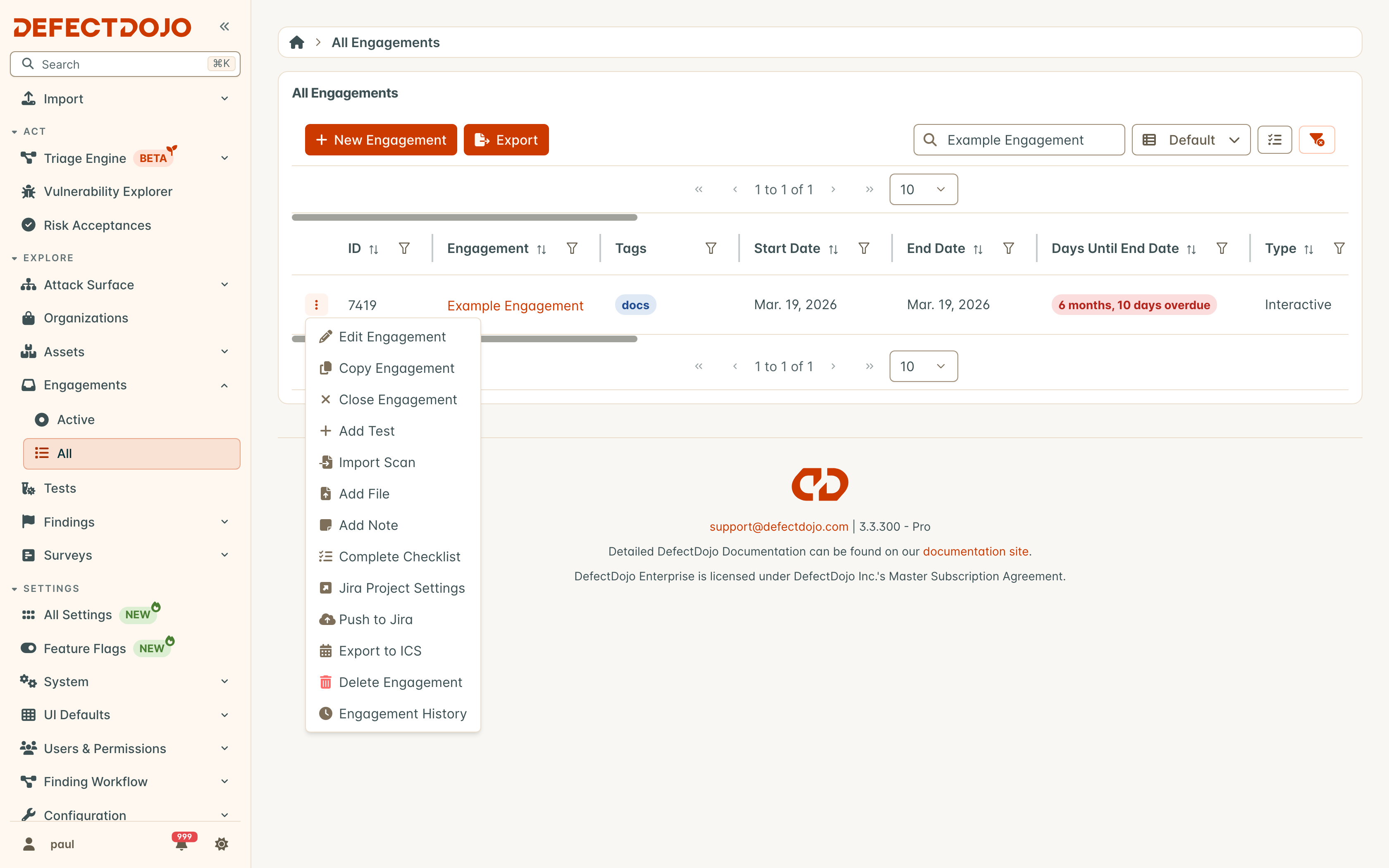The image size is (1389, 868).
Task: Open the top page size dropdown
Action: (x=923, y=189)
